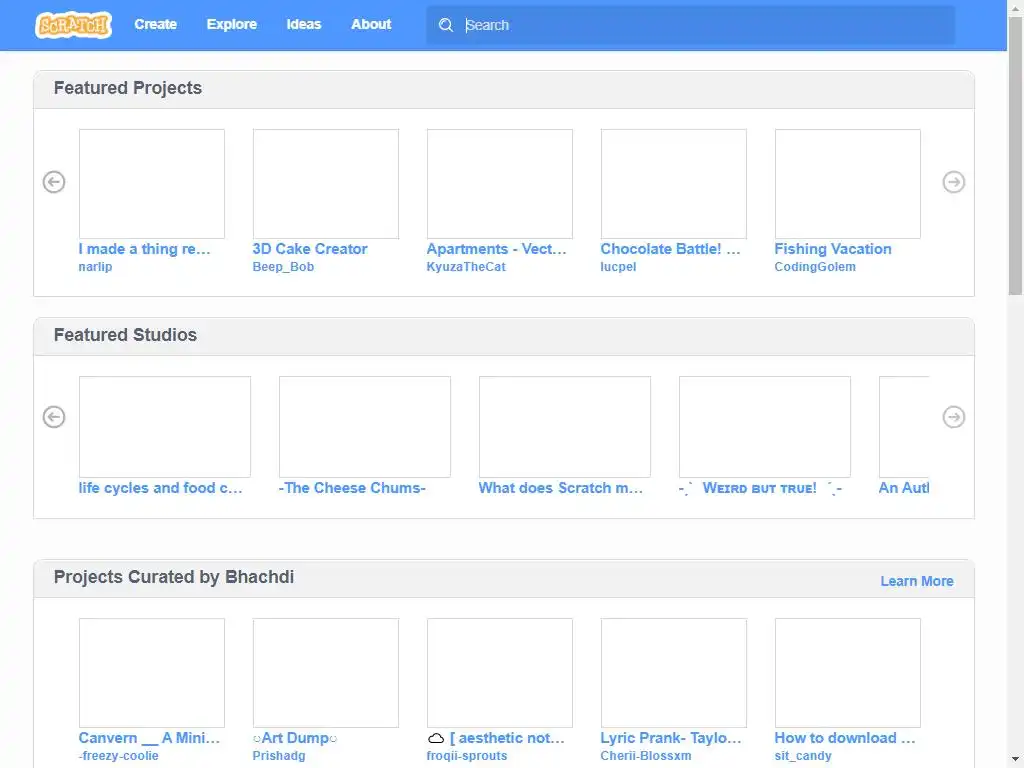This screenshot has height=768, width=1024.
Task: Visit KyuzaTheCat's profile
Action: point(466,266)
